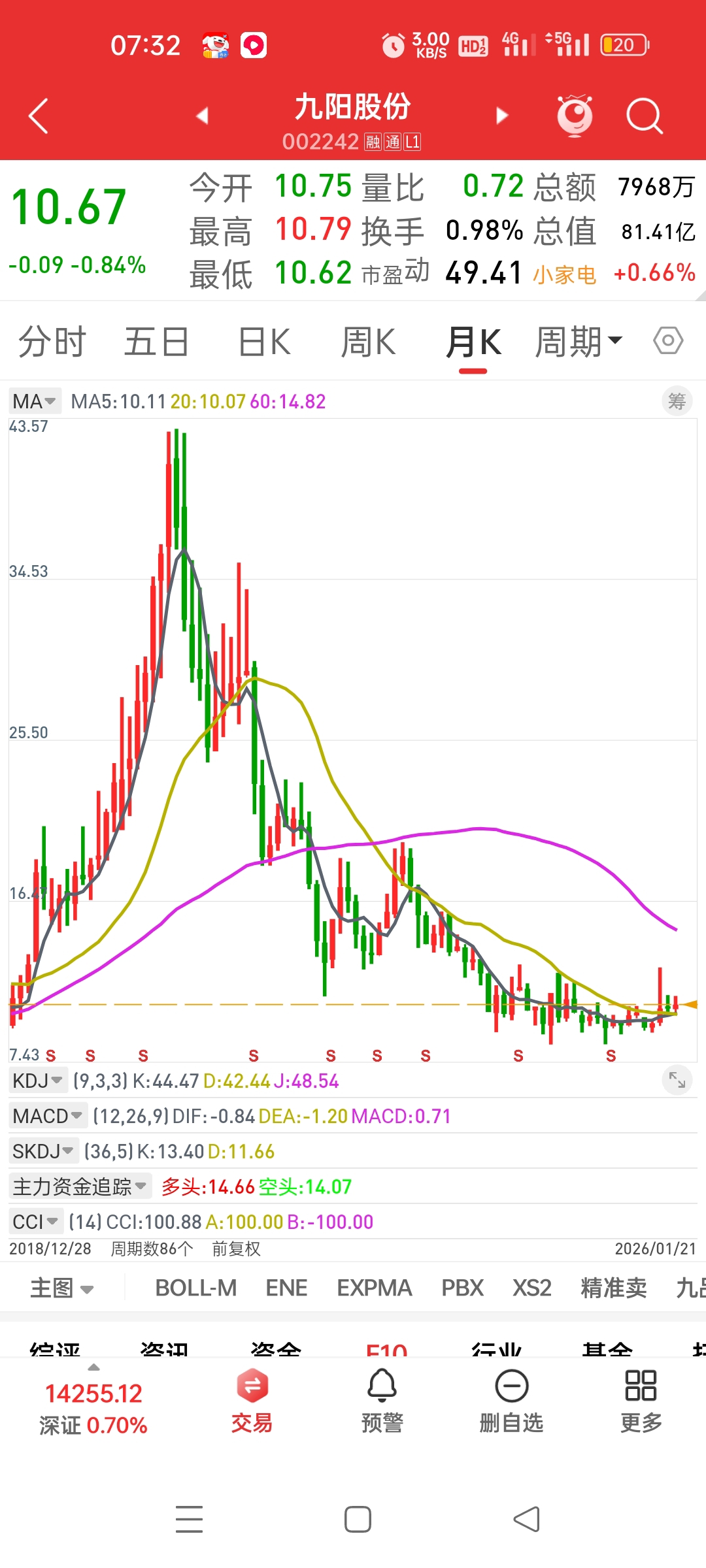Select the 月K monthly chart tab

[x=473, y=342]
